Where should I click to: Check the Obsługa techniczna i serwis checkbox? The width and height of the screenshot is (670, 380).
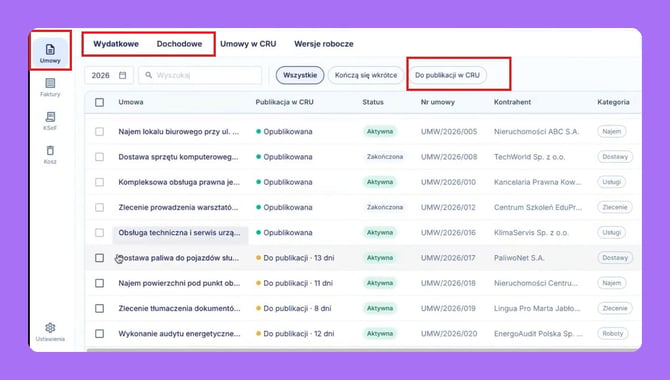(100, 233)
